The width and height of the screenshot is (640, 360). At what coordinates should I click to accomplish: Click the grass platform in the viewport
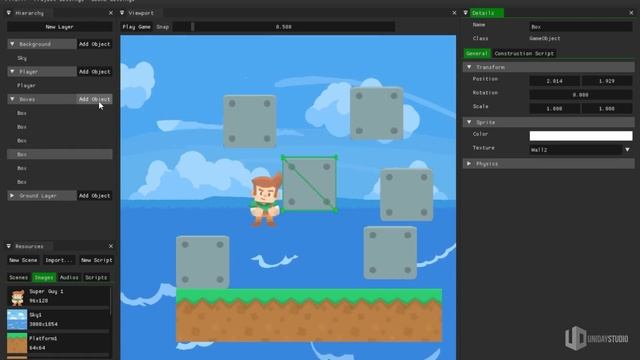point(309,315)
